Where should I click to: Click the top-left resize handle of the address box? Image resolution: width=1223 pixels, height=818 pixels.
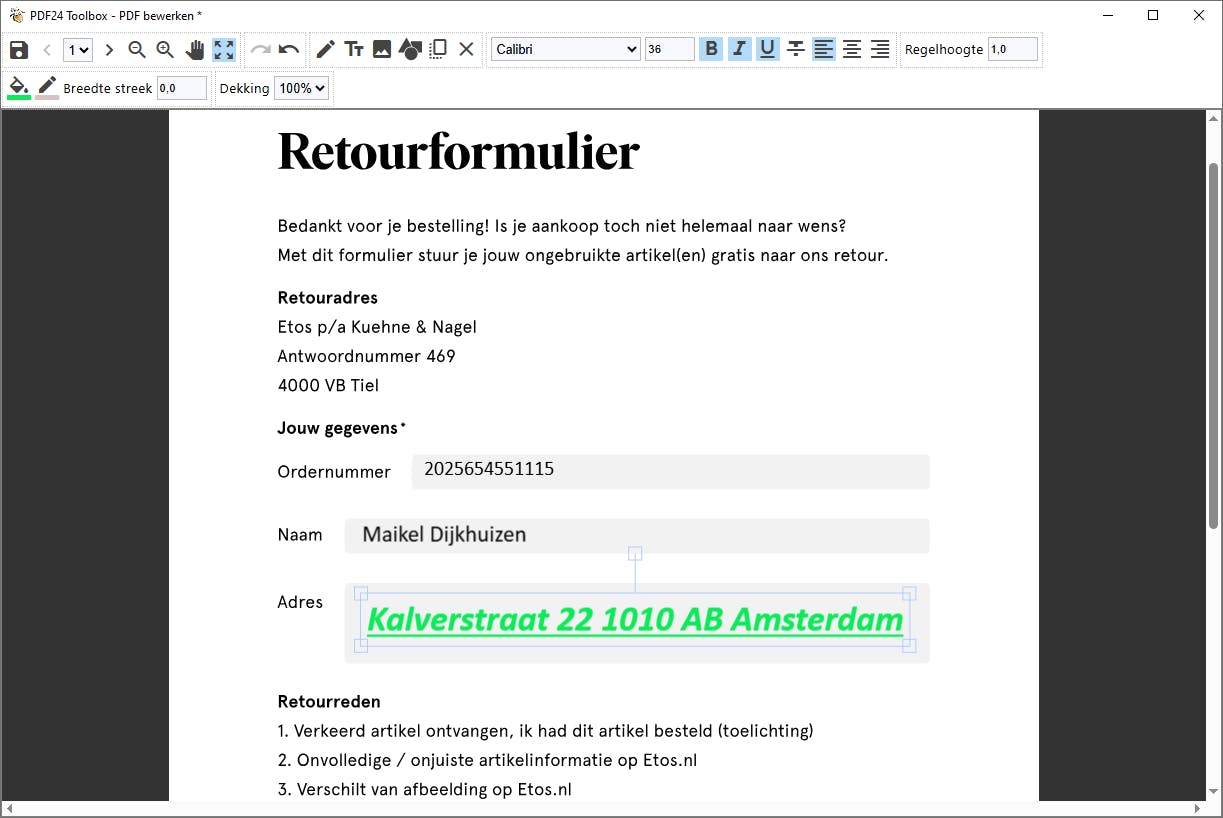[361, 593]
